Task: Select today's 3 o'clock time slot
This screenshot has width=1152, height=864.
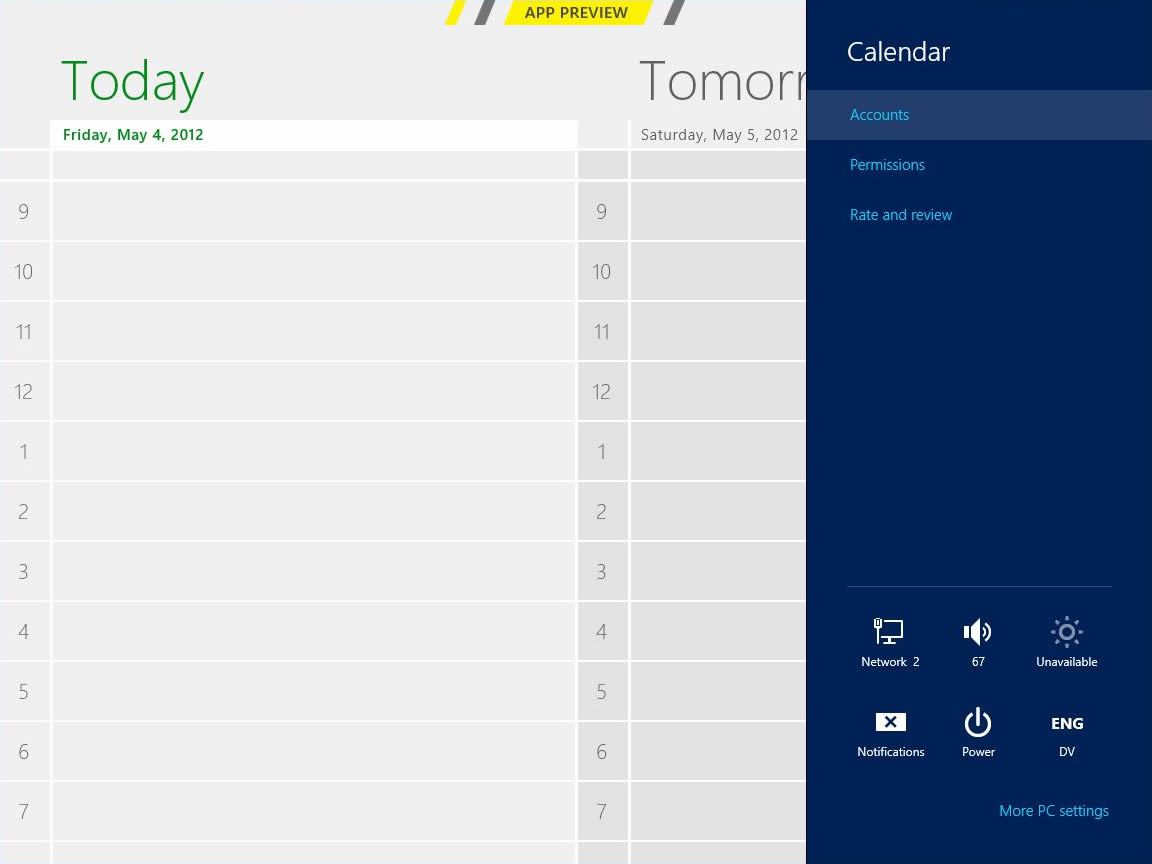Action: click(313, 571)
